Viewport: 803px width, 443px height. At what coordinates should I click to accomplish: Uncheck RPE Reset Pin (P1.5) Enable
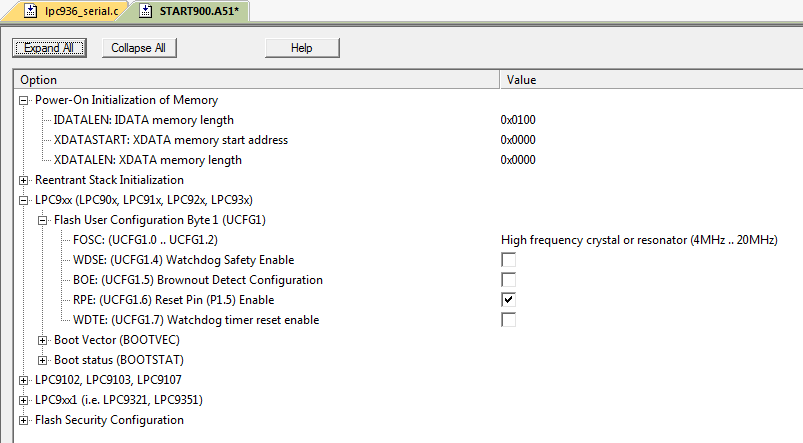(509, 300)
